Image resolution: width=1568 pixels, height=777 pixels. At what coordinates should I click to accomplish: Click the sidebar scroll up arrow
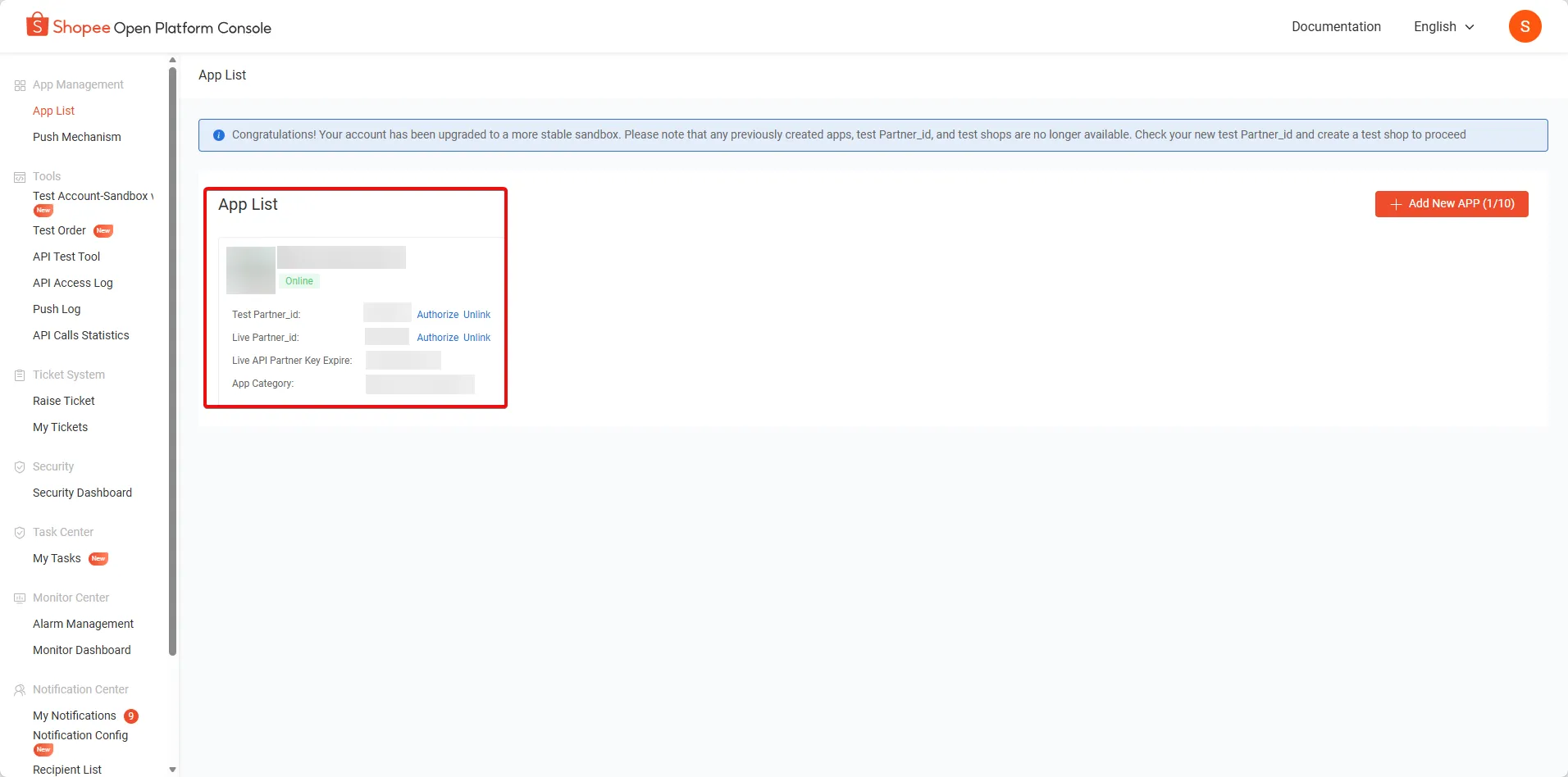(172, 60)
